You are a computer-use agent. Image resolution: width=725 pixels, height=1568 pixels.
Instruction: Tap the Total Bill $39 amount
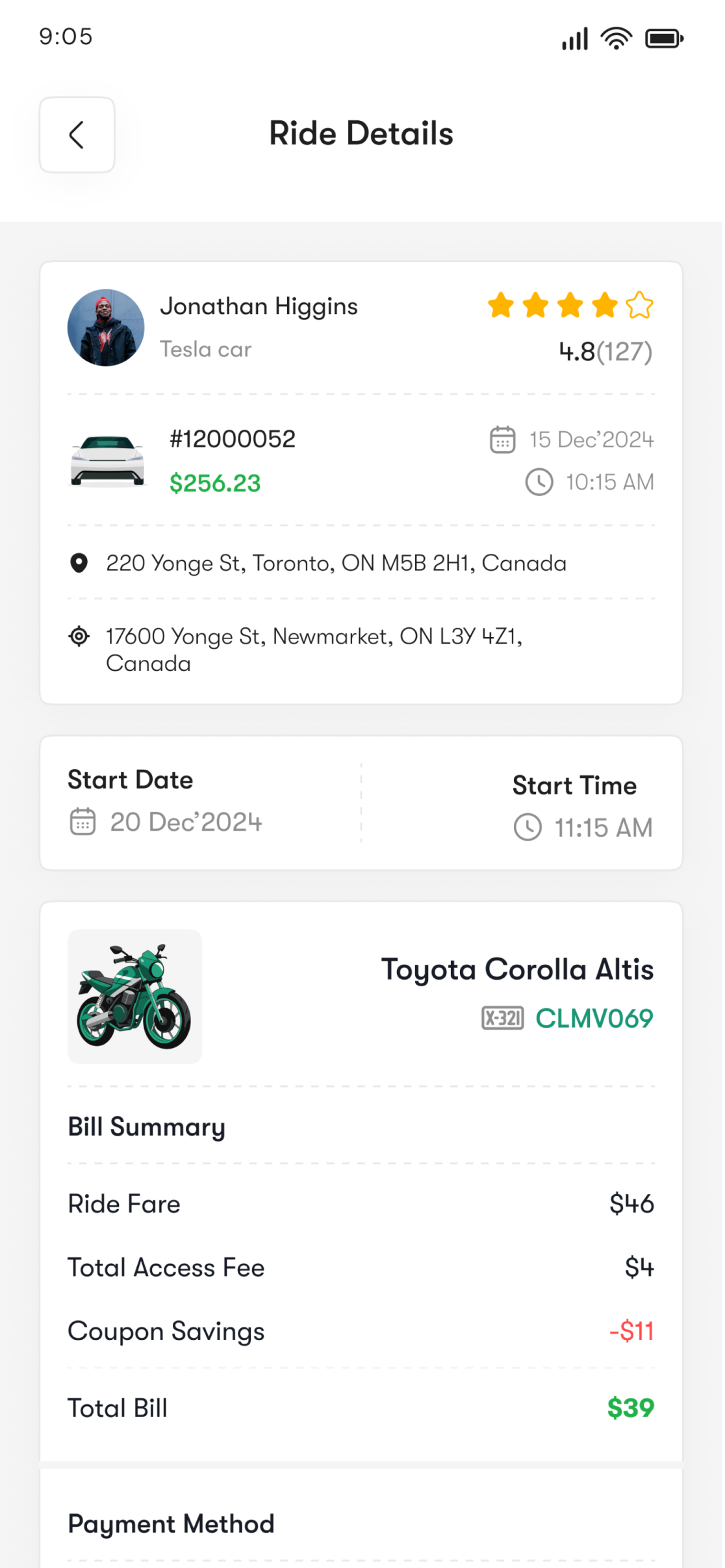point(630,1408)
